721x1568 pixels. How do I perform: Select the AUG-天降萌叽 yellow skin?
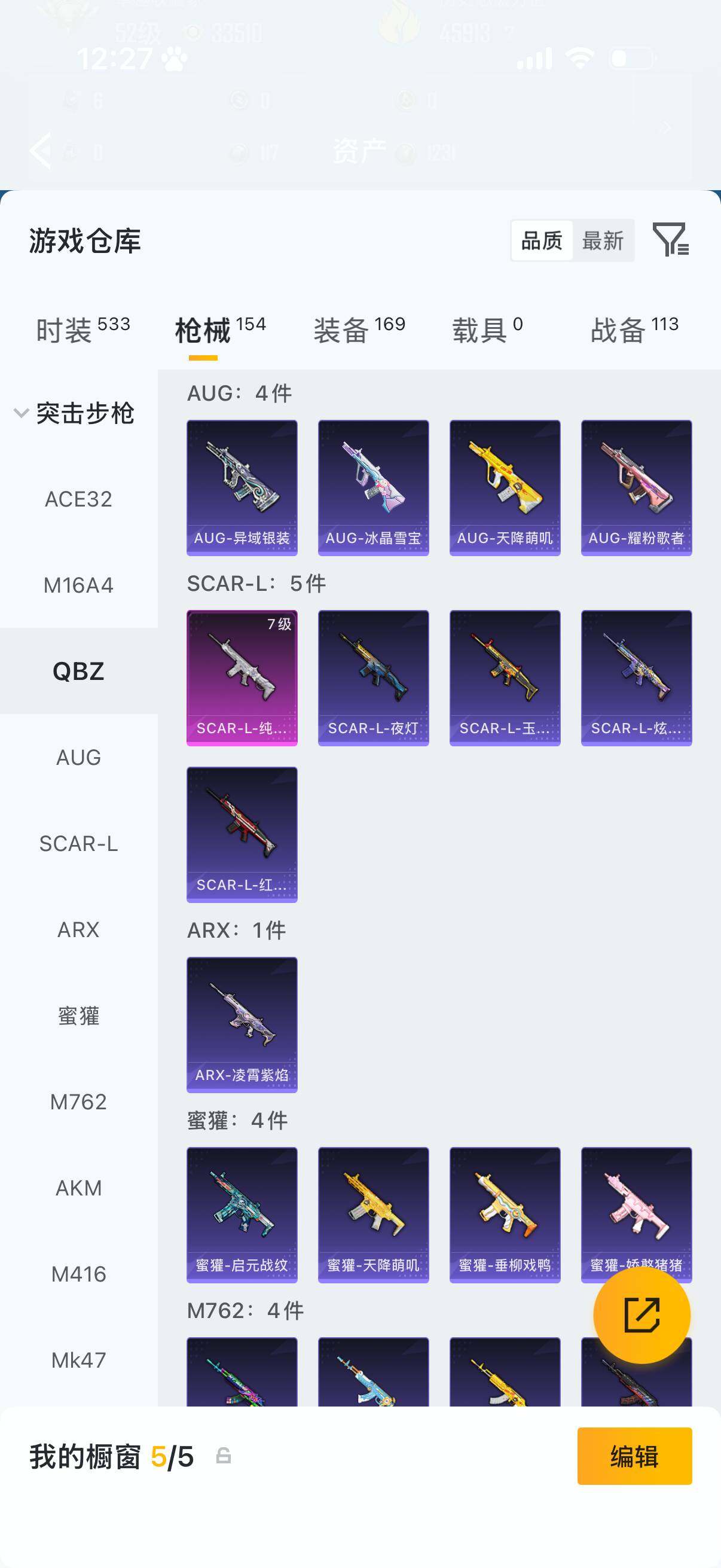click(x=505, y=487)
